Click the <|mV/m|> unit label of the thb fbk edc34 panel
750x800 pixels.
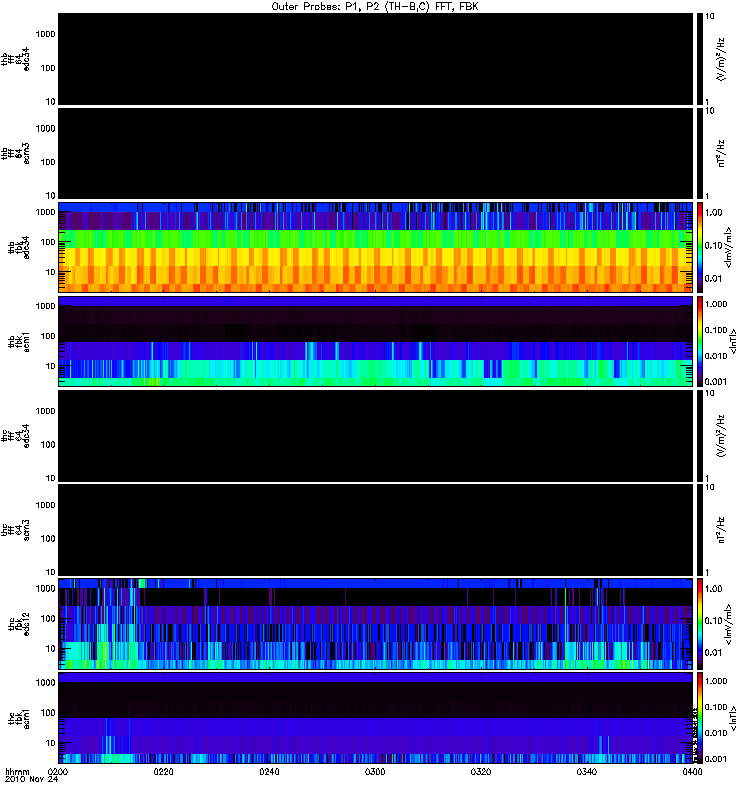tap(728, 247)
